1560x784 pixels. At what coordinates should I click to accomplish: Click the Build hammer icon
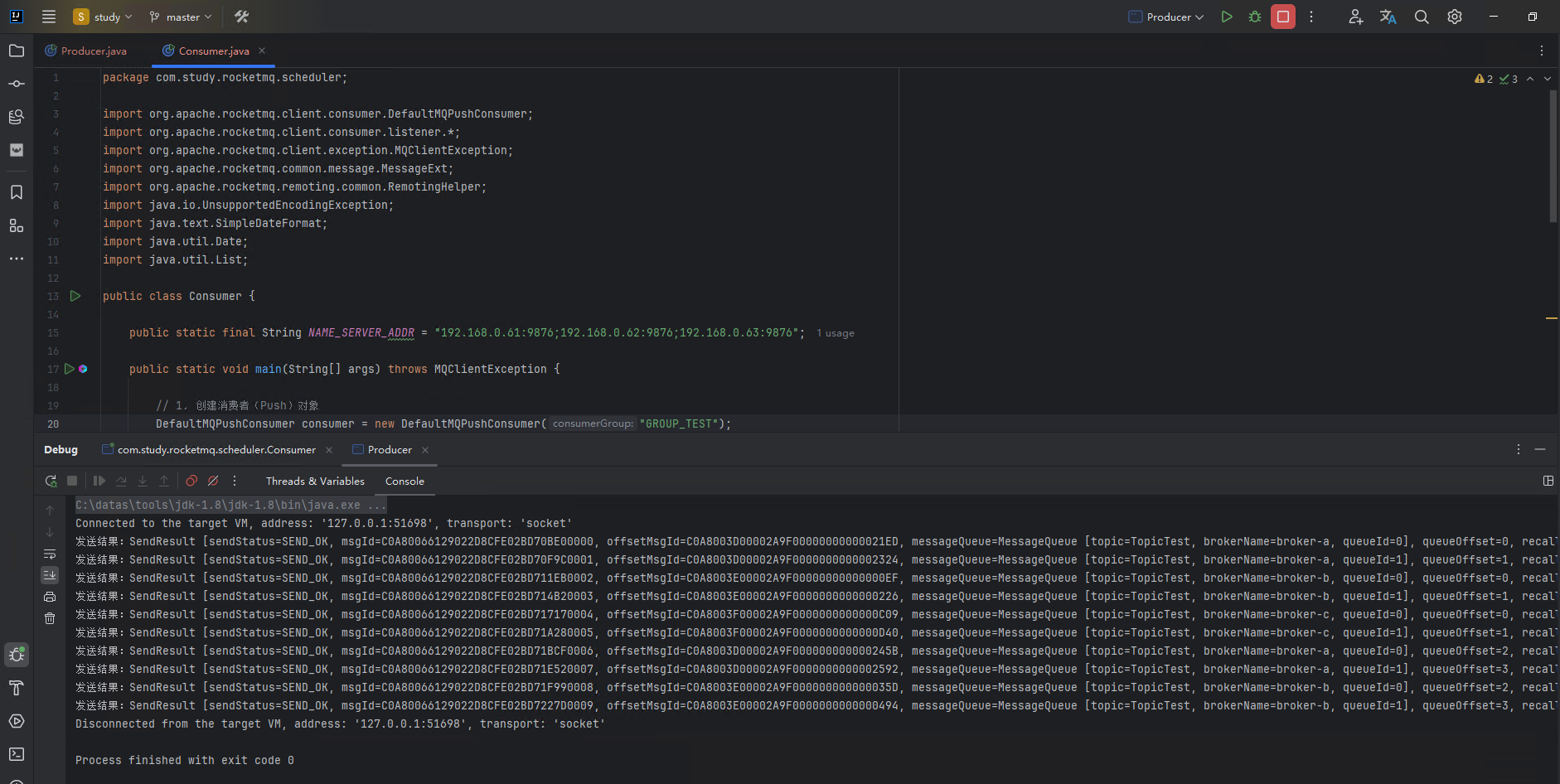tap(241, 17)
